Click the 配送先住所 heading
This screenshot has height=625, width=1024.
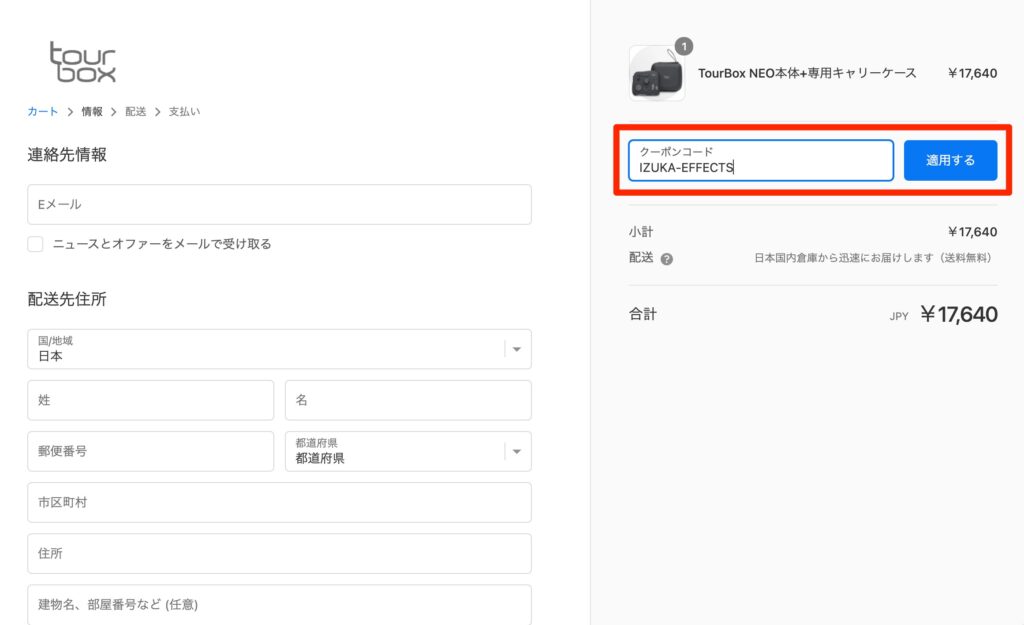[x=67, y=299]
